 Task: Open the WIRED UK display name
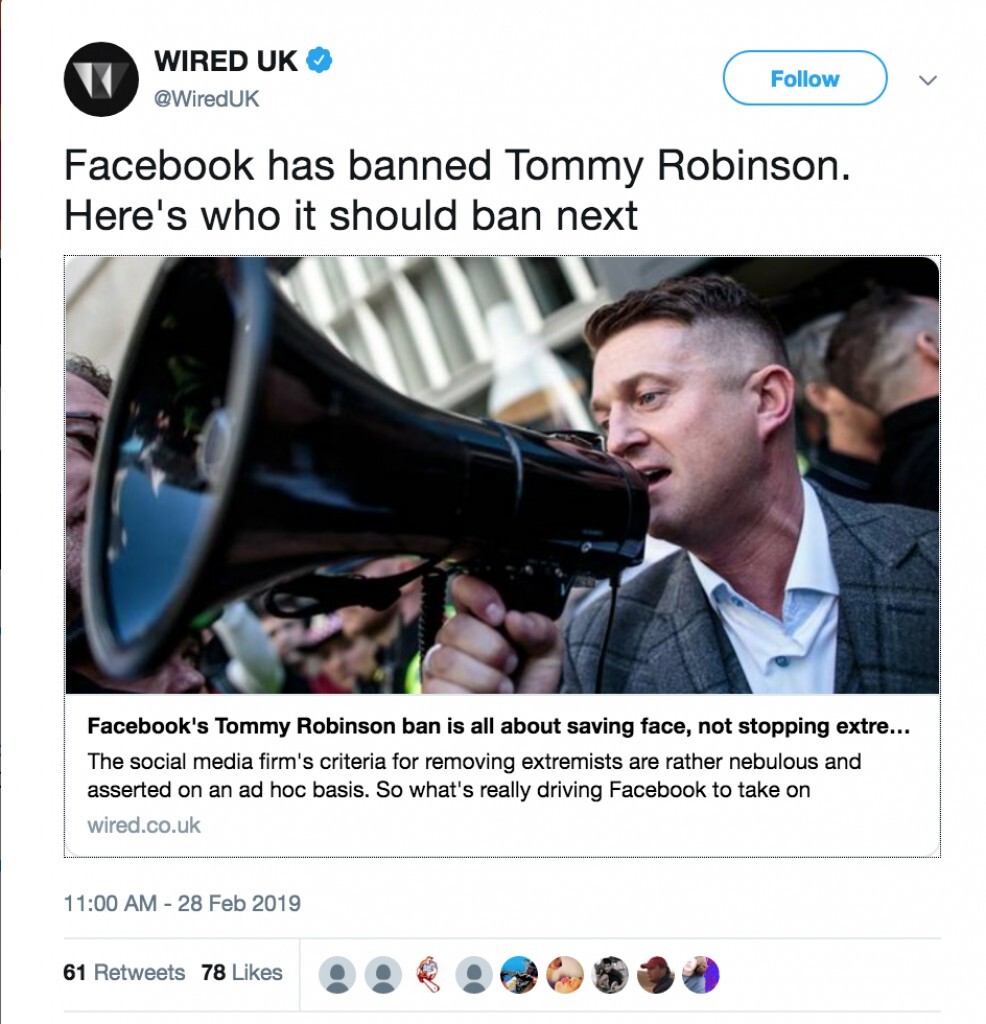pos(225,61)
